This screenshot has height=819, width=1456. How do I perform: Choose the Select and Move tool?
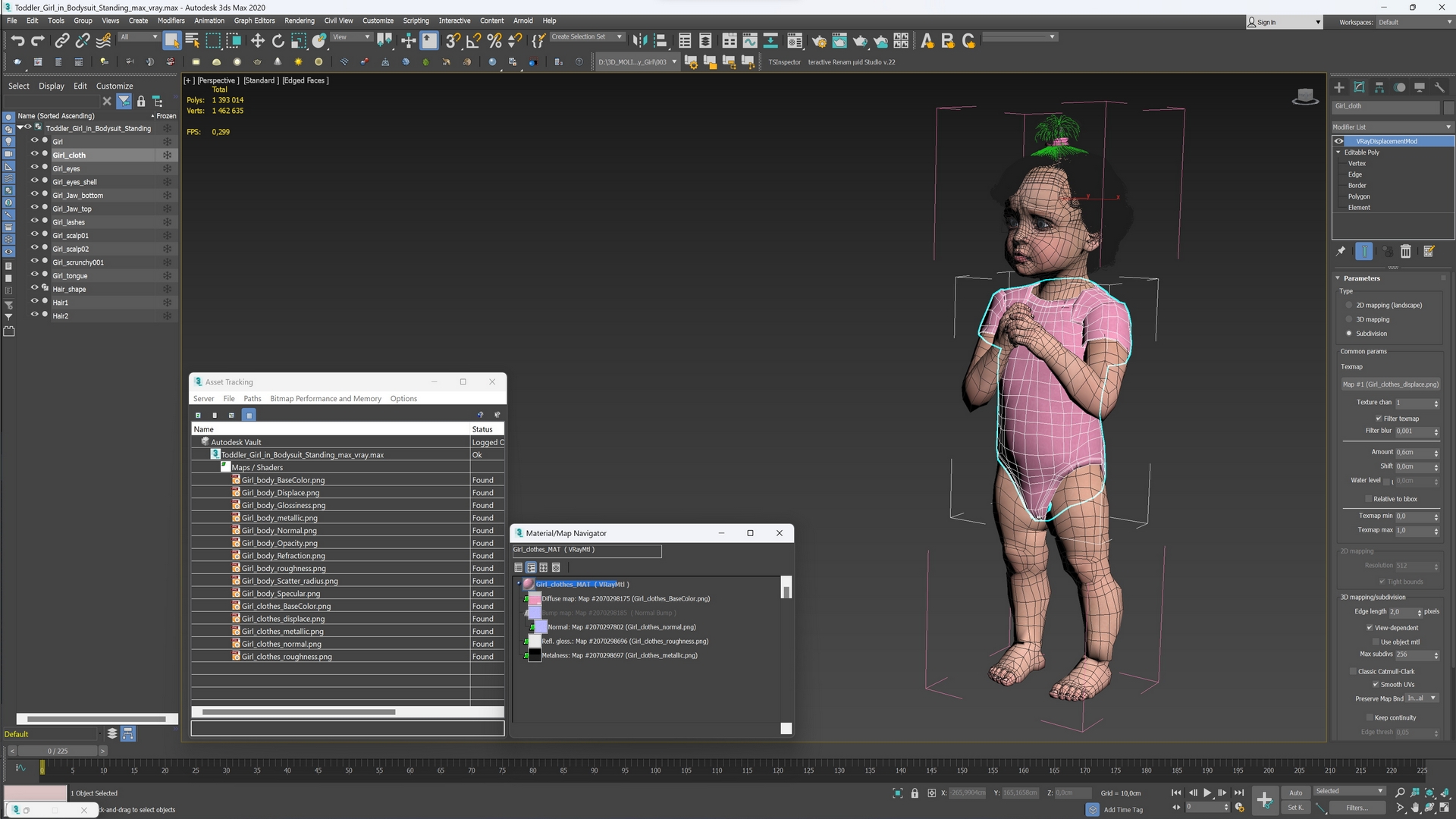click(257, 40)
